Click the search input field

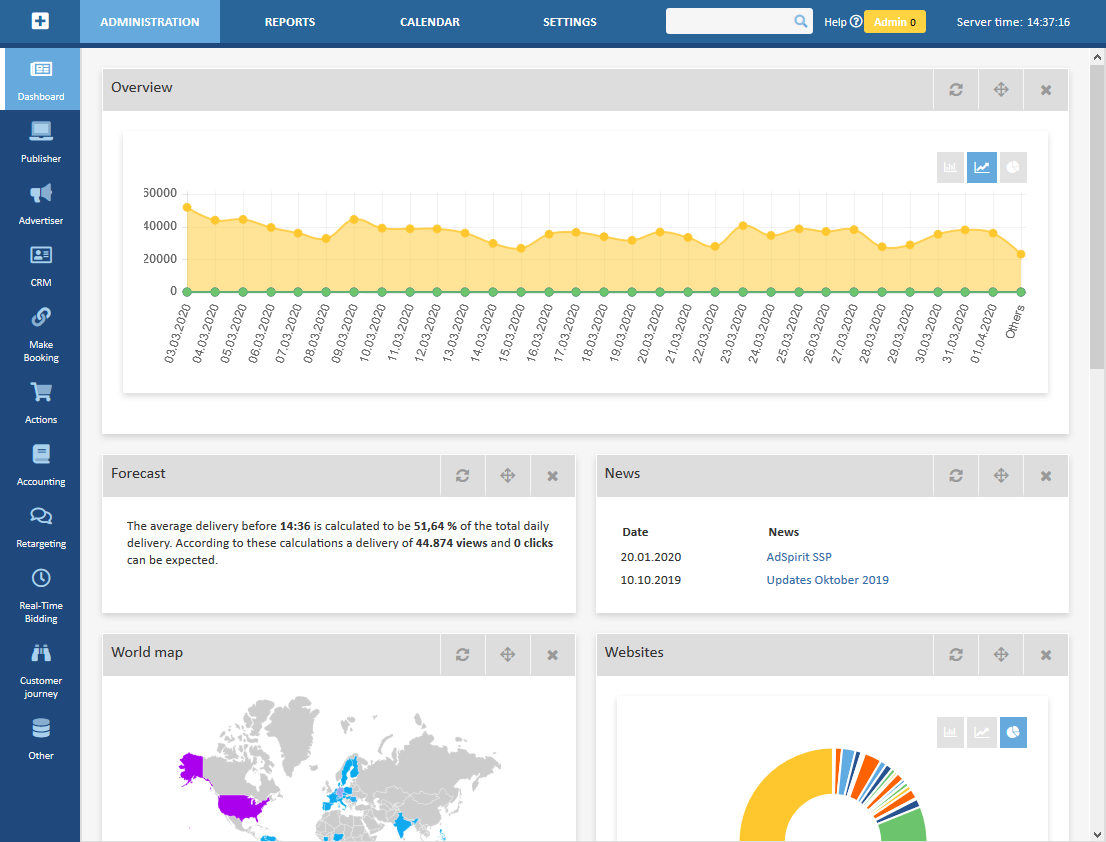730,21
